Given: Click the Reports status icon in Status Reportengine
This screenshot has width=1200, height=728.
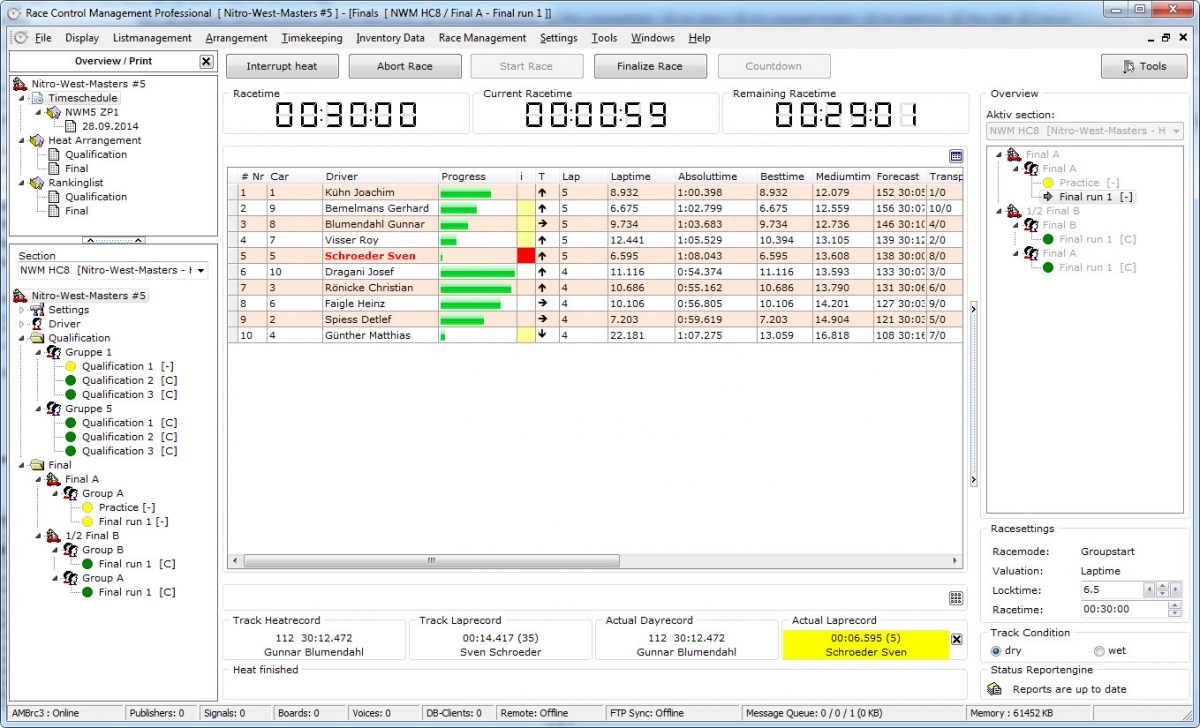Looking at the screenshot, I should coord(994,689).
